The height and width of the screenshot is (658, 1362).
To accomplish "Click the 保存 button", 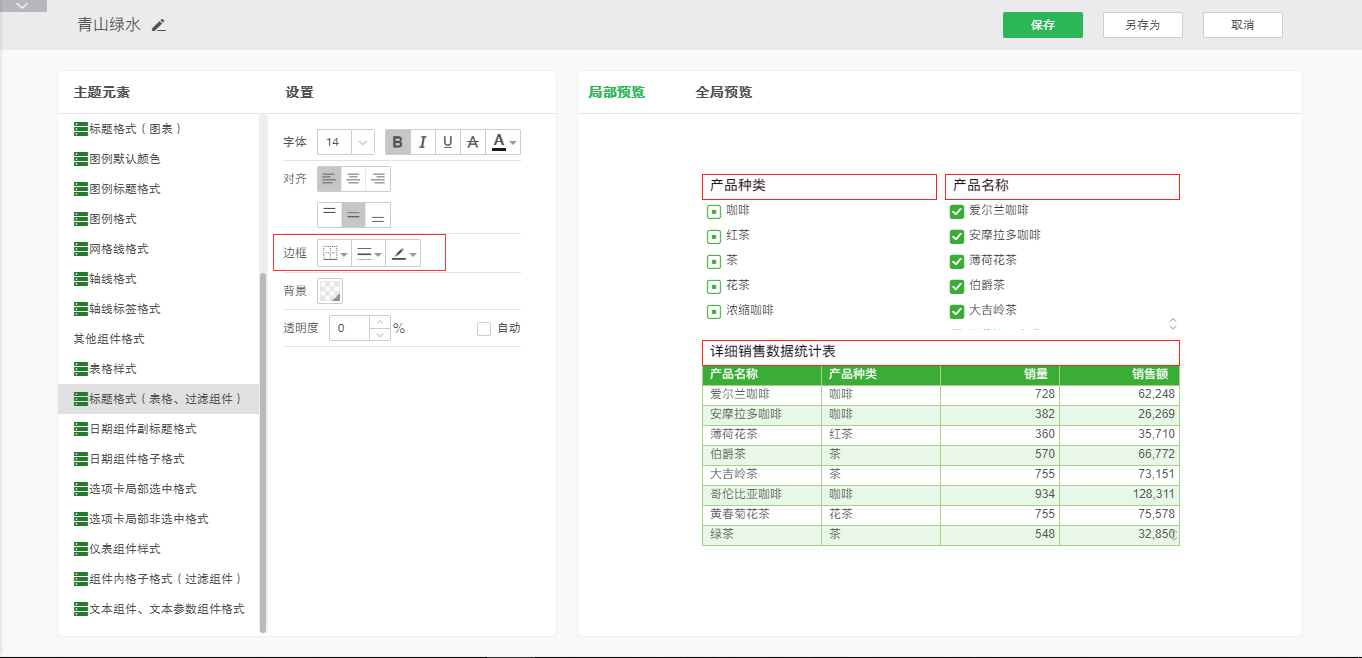I will point(1042,25).
